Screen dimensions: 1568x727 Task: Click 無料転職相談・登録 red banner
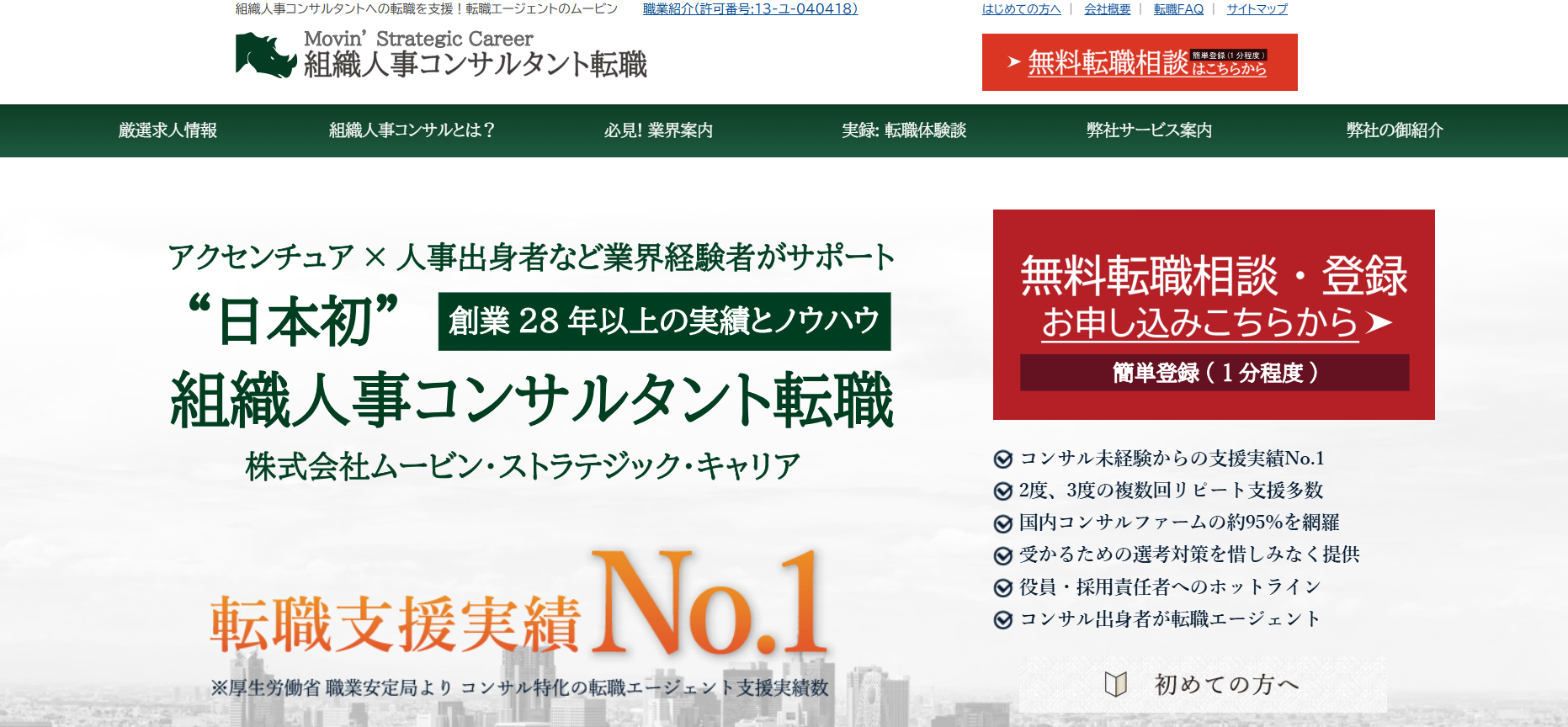(1214, 315)
